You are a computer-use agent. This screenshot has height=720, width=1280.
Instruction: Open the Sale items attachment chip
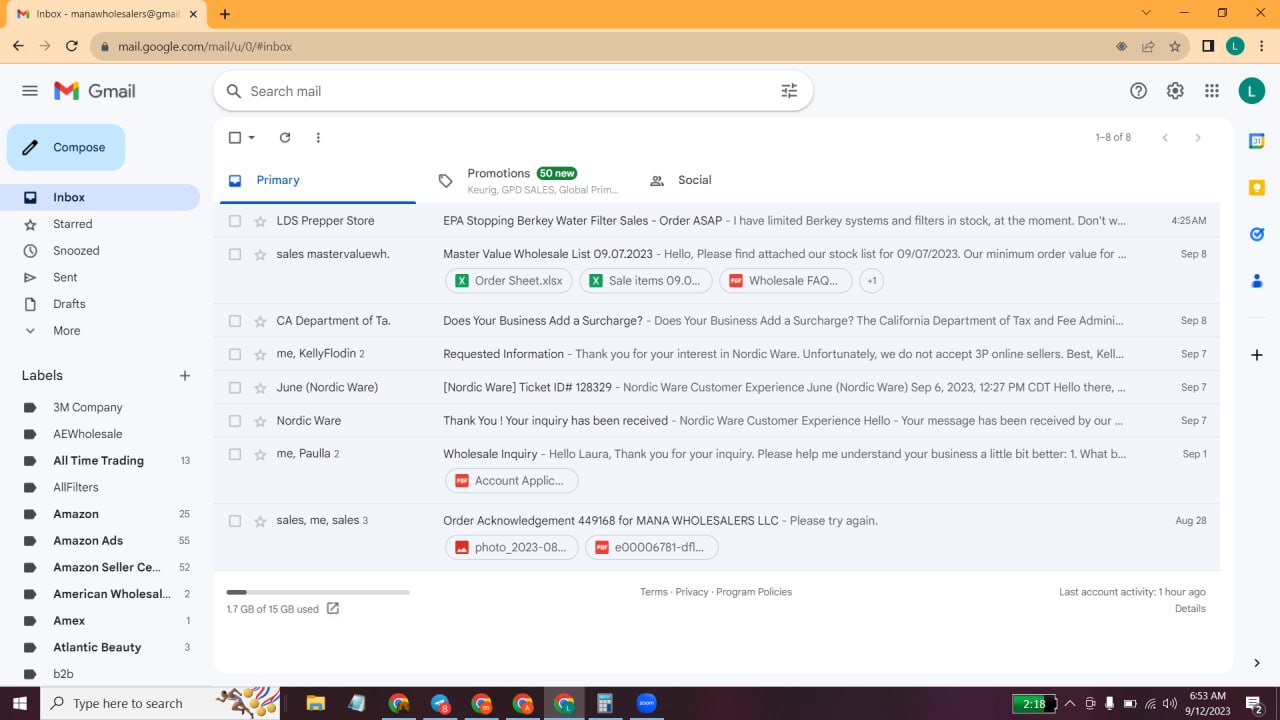tap(646, 281)
